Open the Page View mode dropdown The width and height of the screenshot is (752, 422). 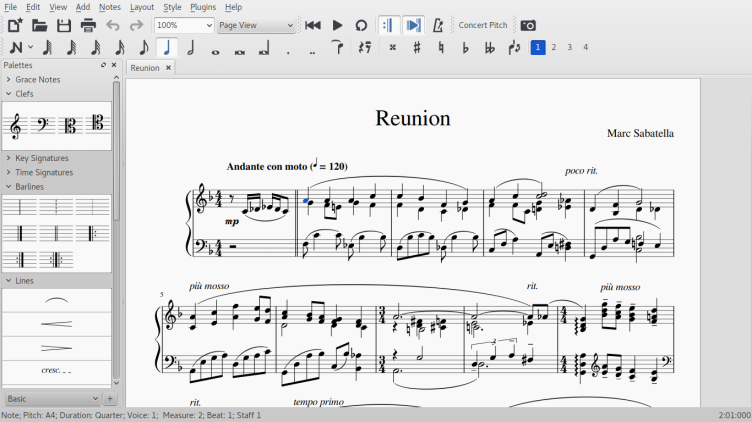256,25
